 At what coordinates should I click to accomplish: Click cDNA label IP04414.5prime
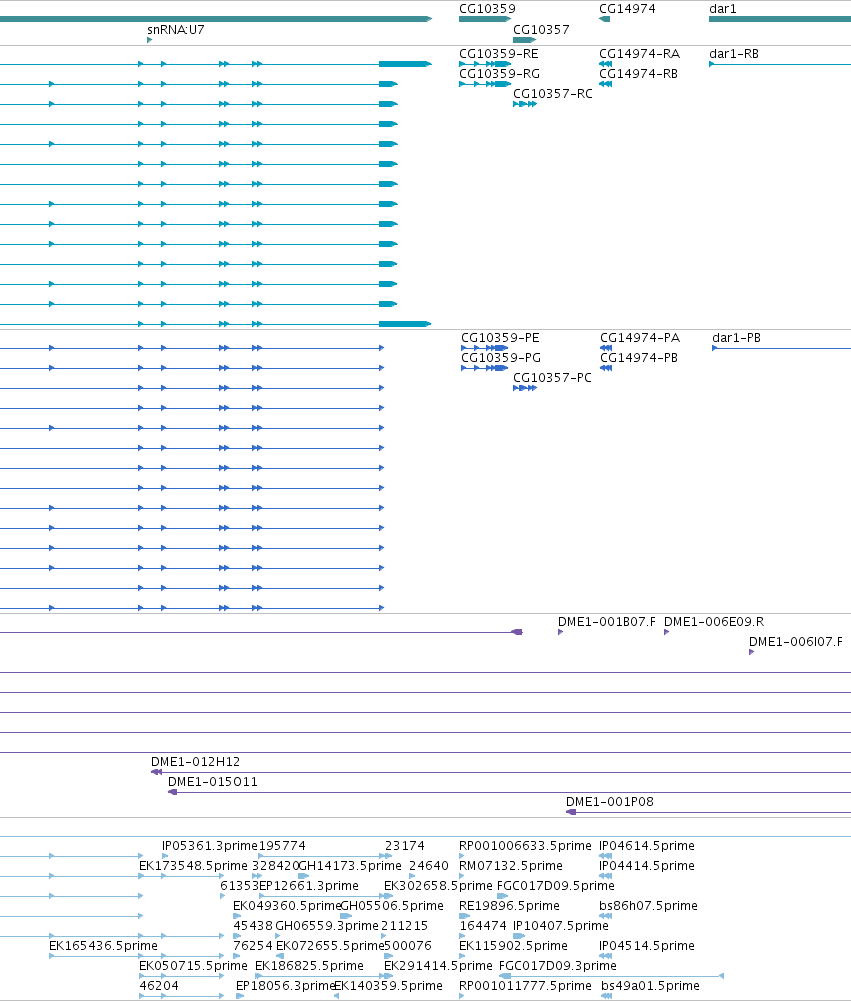click(x=647, y=866)
